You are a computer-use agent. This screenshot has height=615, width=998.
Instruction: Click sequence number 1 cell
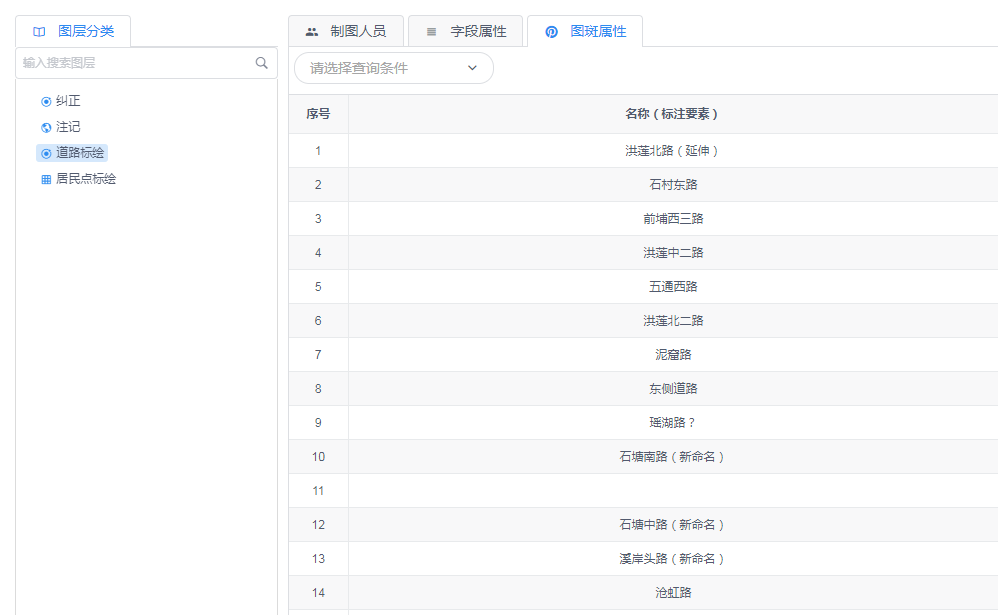(x=318, y=151)
